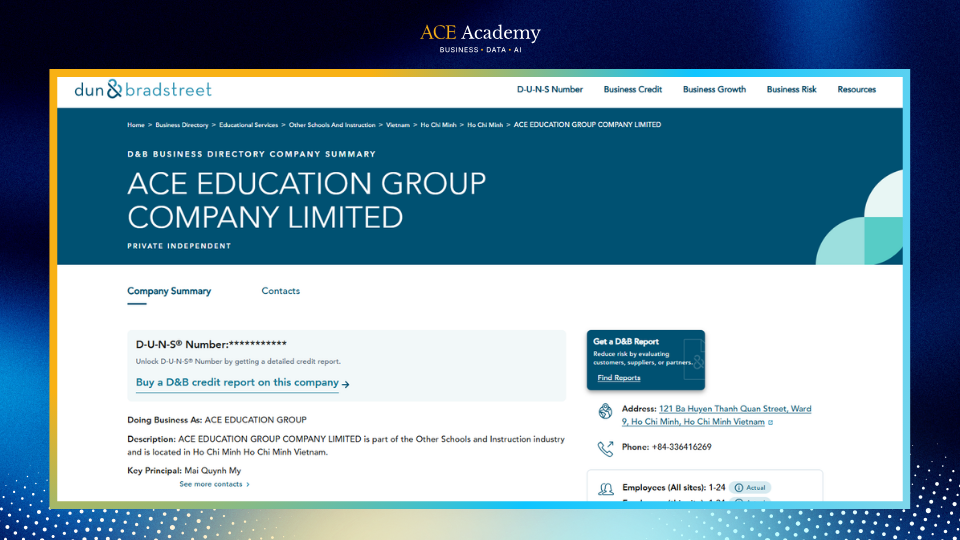This screenshot has width=960, height=540.
Task: Click Key Principal name Mai Quynh My
Action: [x=212, y=471]
